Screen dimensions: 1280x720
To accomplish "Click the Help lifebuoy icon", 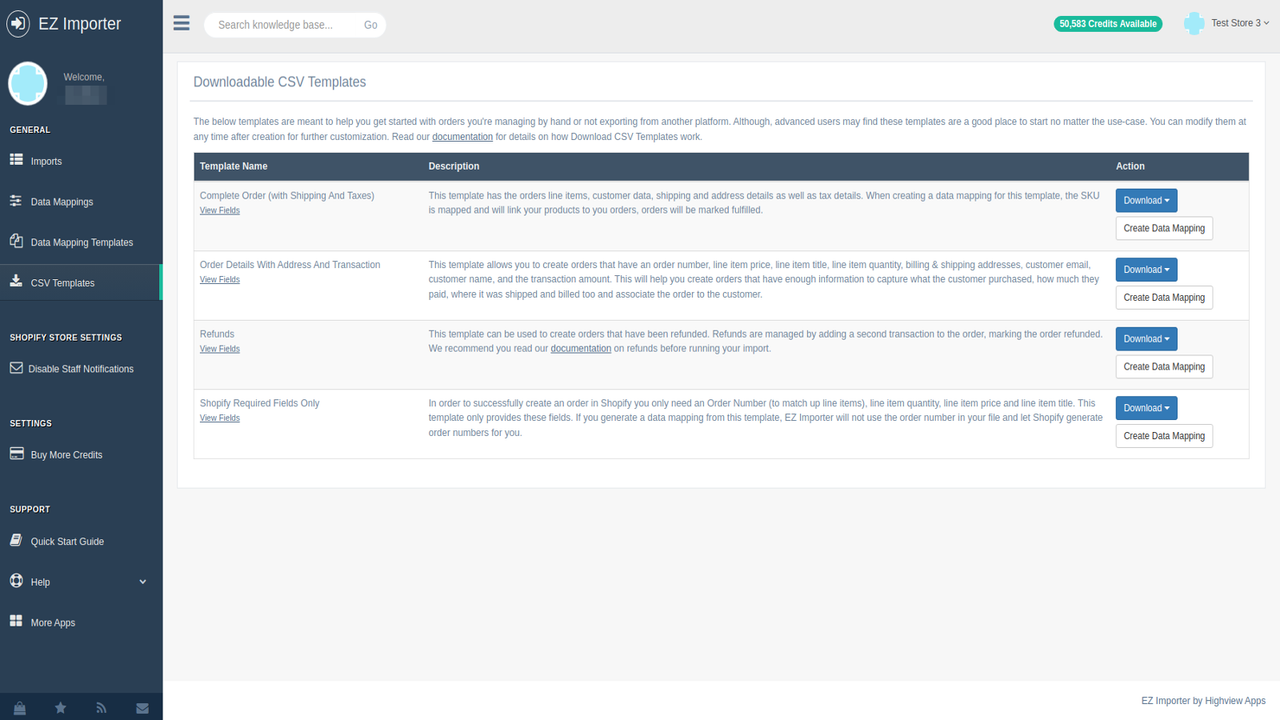I will [16, 581].
